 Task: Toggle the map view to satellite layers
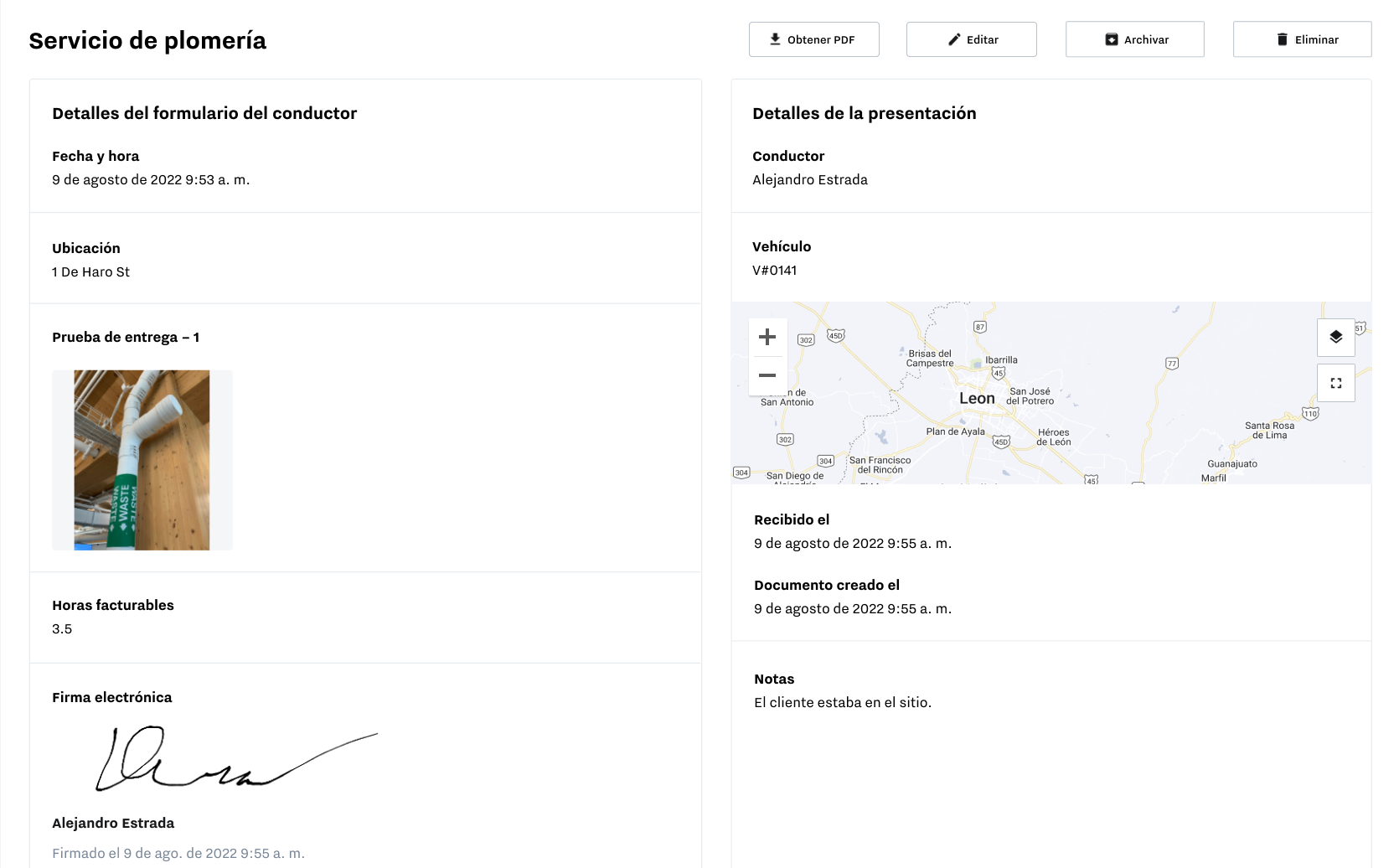1336,338
